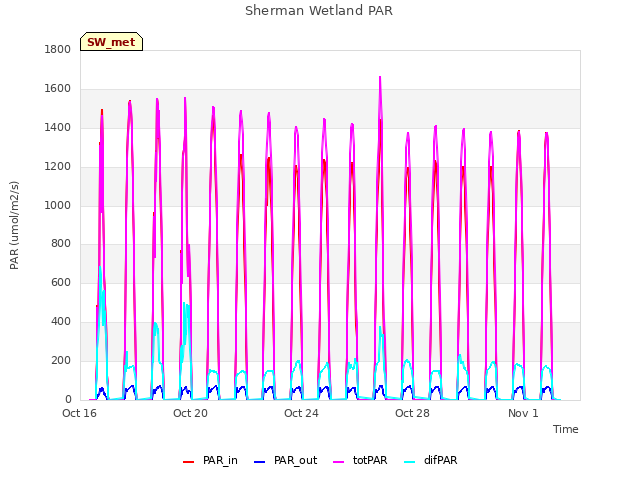Viewport: 640px width, 480px height.
Task: Click the Oct 24 x-axis tick label
Action: tap(302, 413)
